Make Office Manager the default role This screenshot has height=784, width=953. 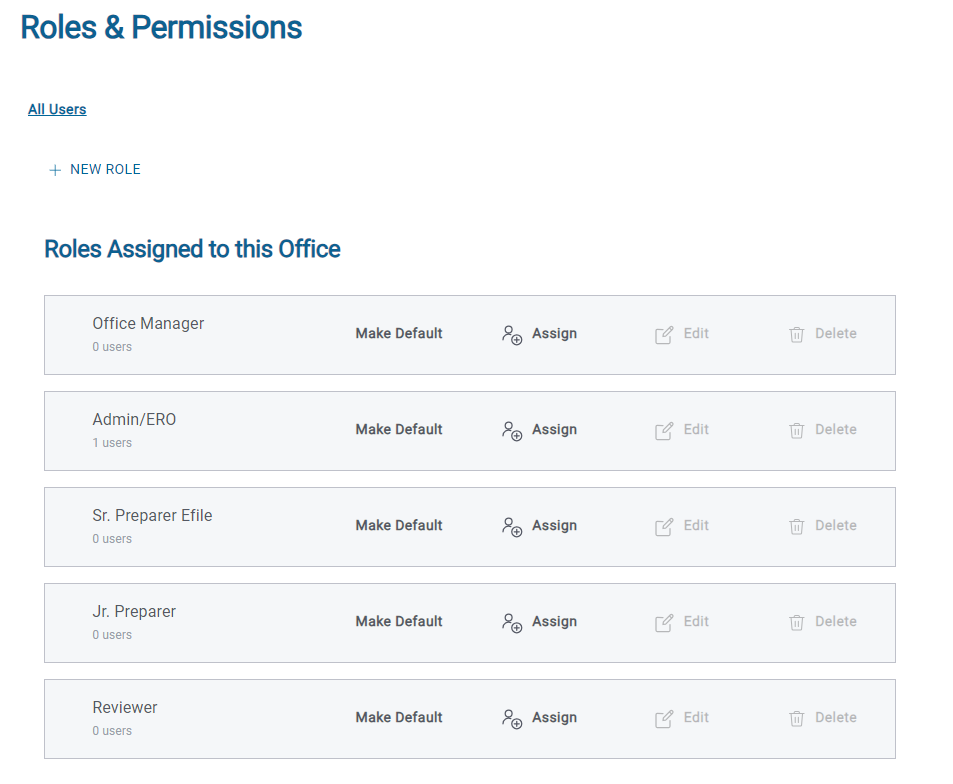[399, 334]
